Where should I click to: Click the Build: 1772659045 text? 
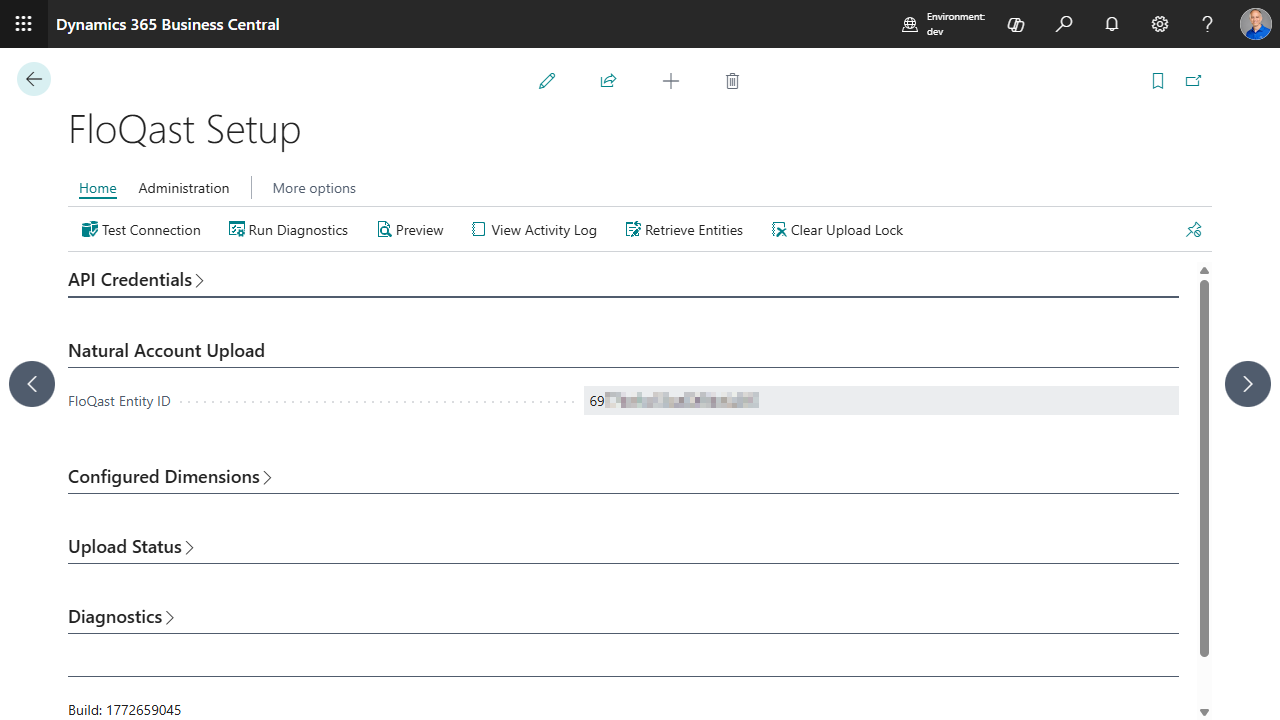tap(125, 710)
